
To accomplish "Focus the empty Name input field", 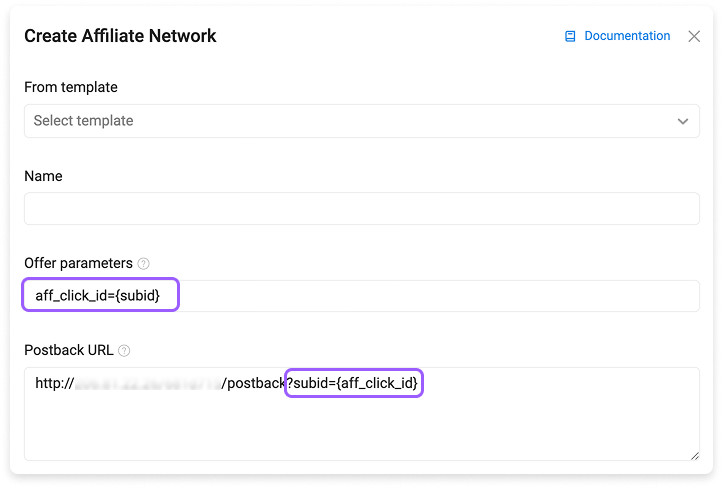I will pyautogui.click(x=362, y=209).
